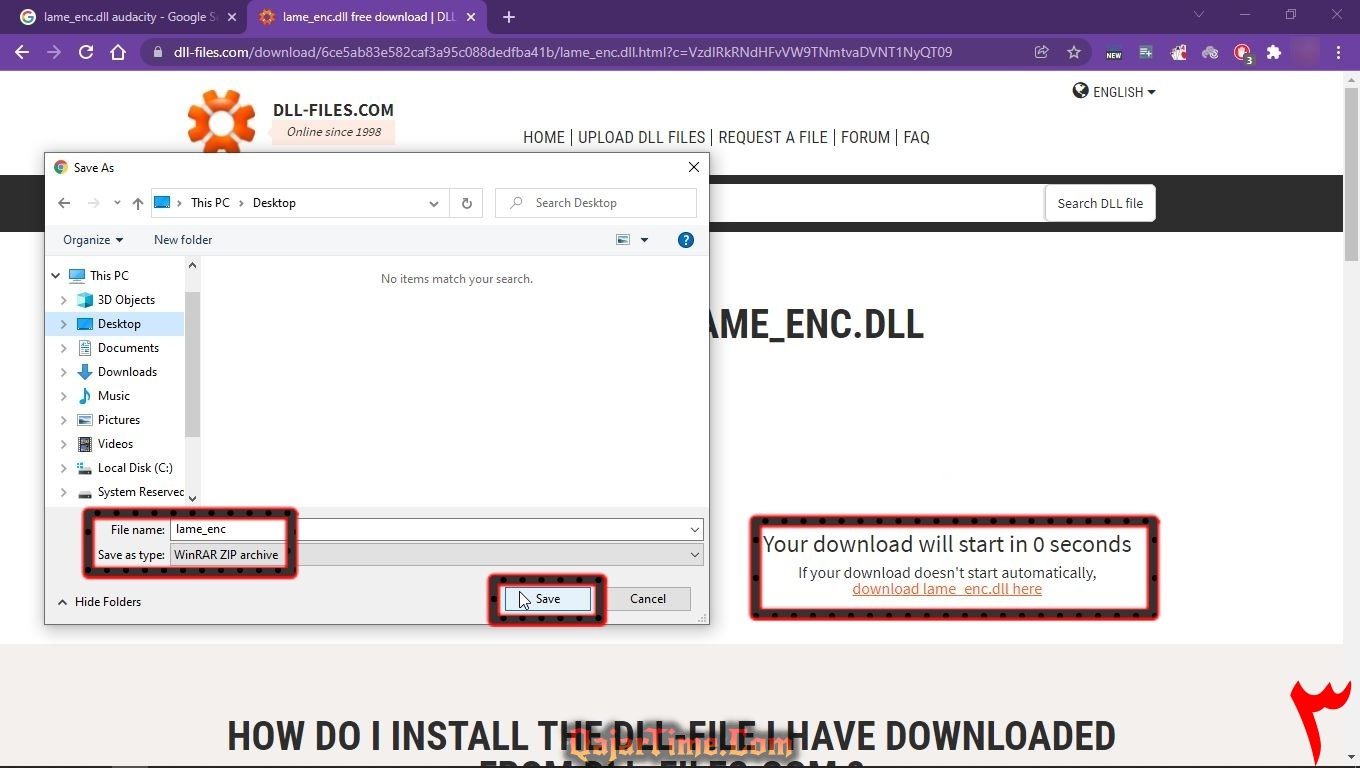Expand the Downloads folder tree node

click(64, 372)
